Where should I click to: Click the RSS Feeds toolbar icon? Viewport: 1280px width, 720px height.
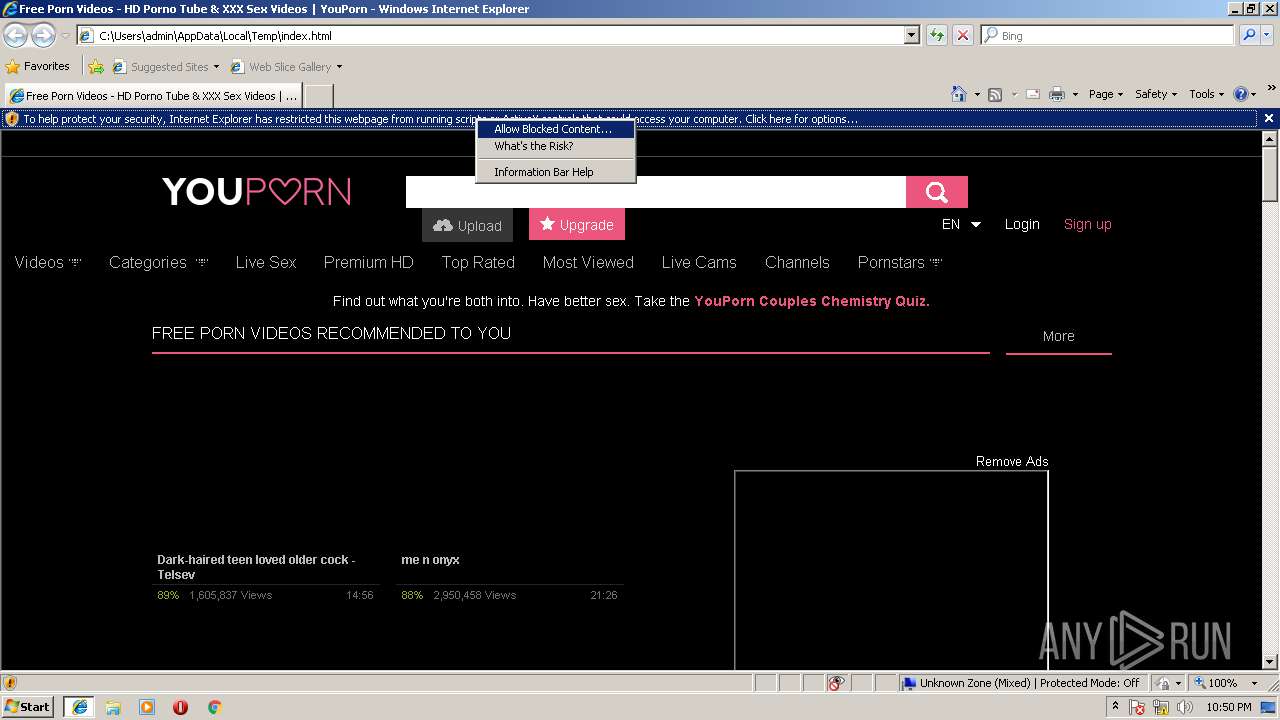(x=995, y=94)
